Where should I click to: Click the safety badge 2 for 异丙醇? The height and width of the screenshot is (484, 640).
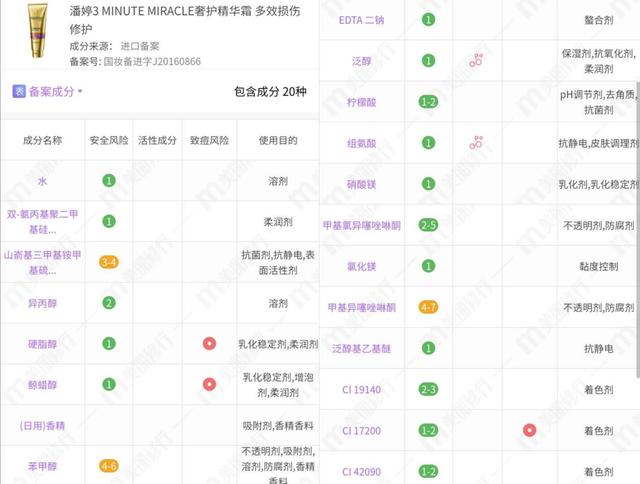[x=109, y=303]
